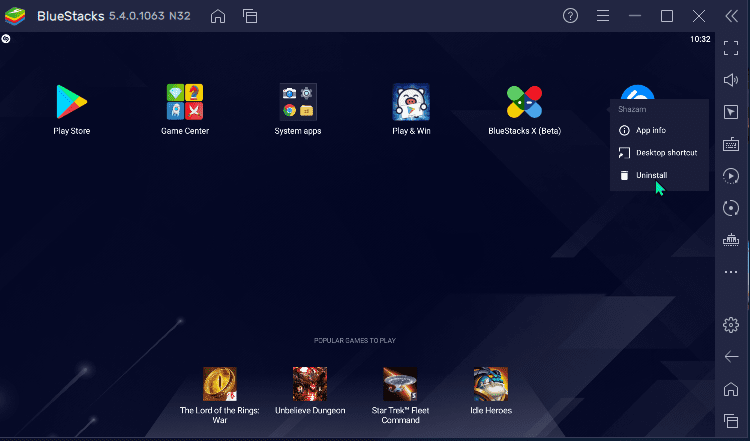
Task: Show more sidebar options (three dots)
Action: [731, 272]
